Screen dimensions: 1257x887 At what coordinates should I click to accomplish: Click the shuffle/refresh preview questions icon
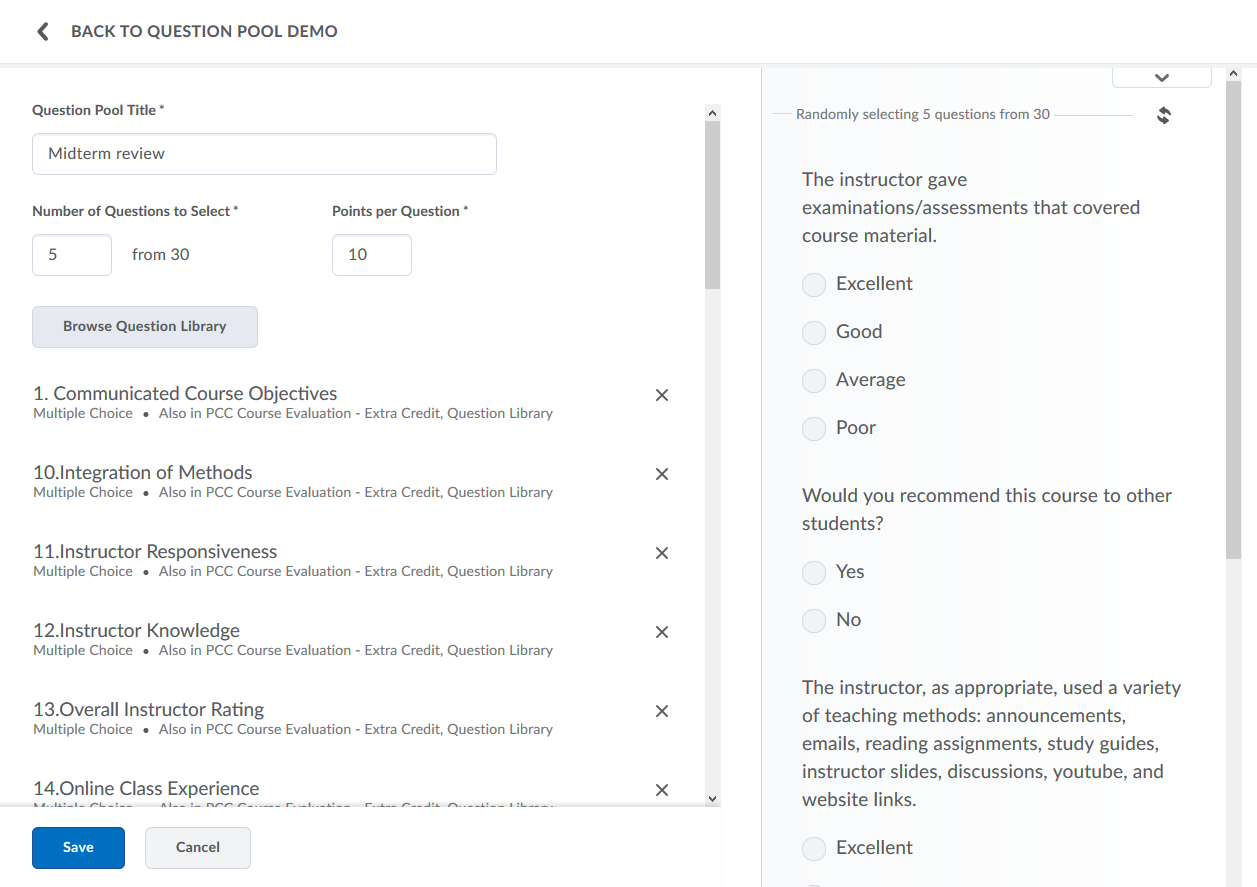tap(1163, 115)
